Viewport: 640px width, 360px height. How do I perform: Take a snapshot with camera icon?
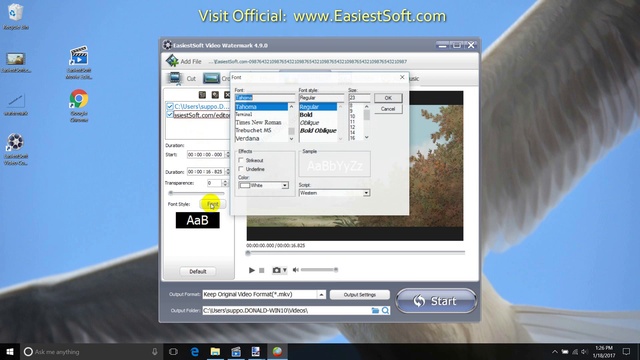[276, 270]
